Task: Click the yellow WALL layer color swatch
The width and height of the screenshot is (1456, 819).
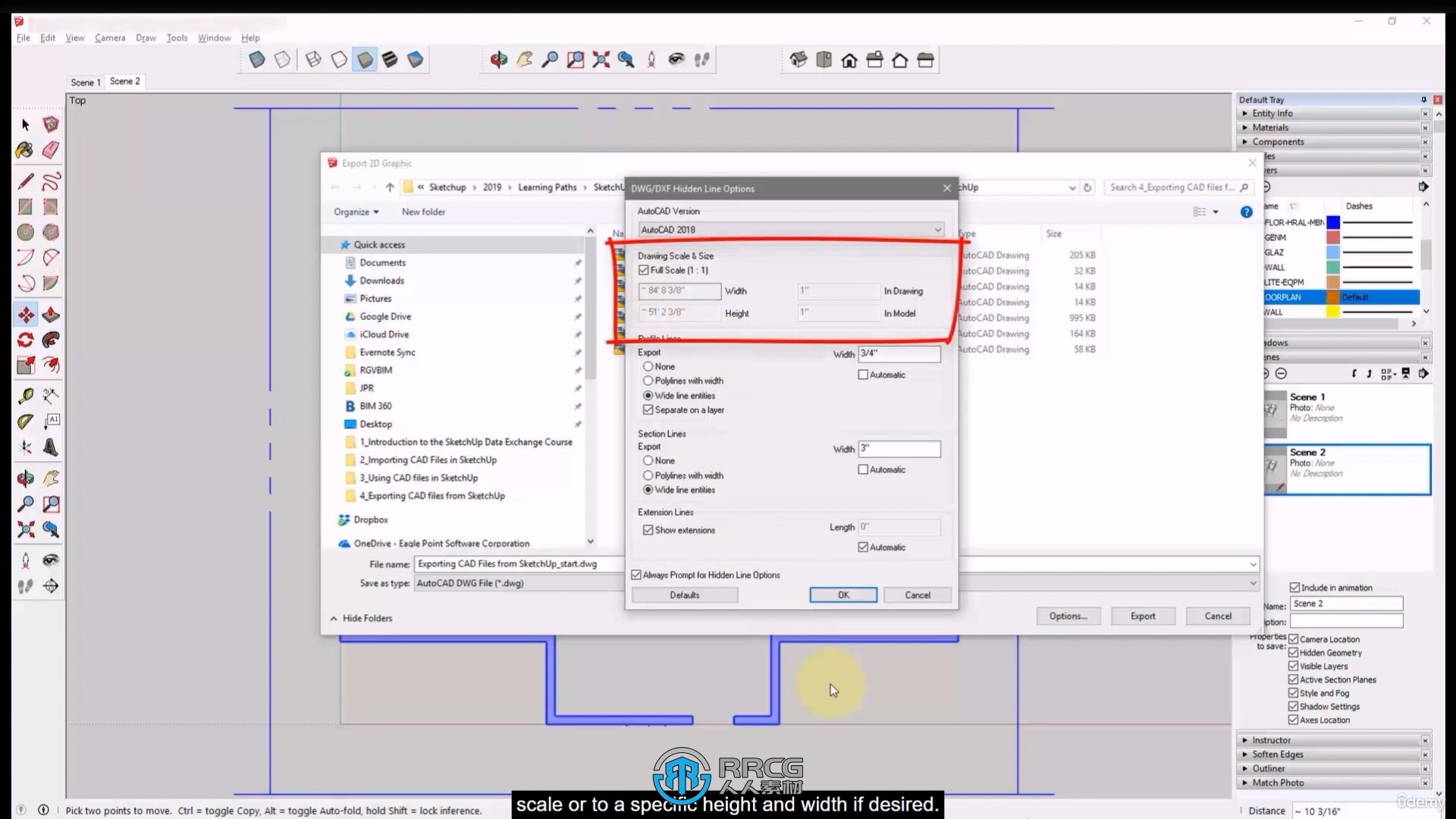Action: coord(1332,312)
